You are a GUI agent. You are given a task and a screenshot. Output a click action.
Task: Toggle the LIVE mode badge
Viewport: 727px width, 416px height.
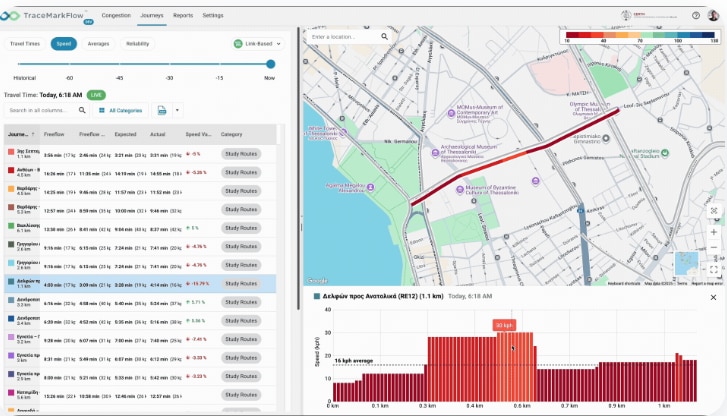(x=96, y=94)
